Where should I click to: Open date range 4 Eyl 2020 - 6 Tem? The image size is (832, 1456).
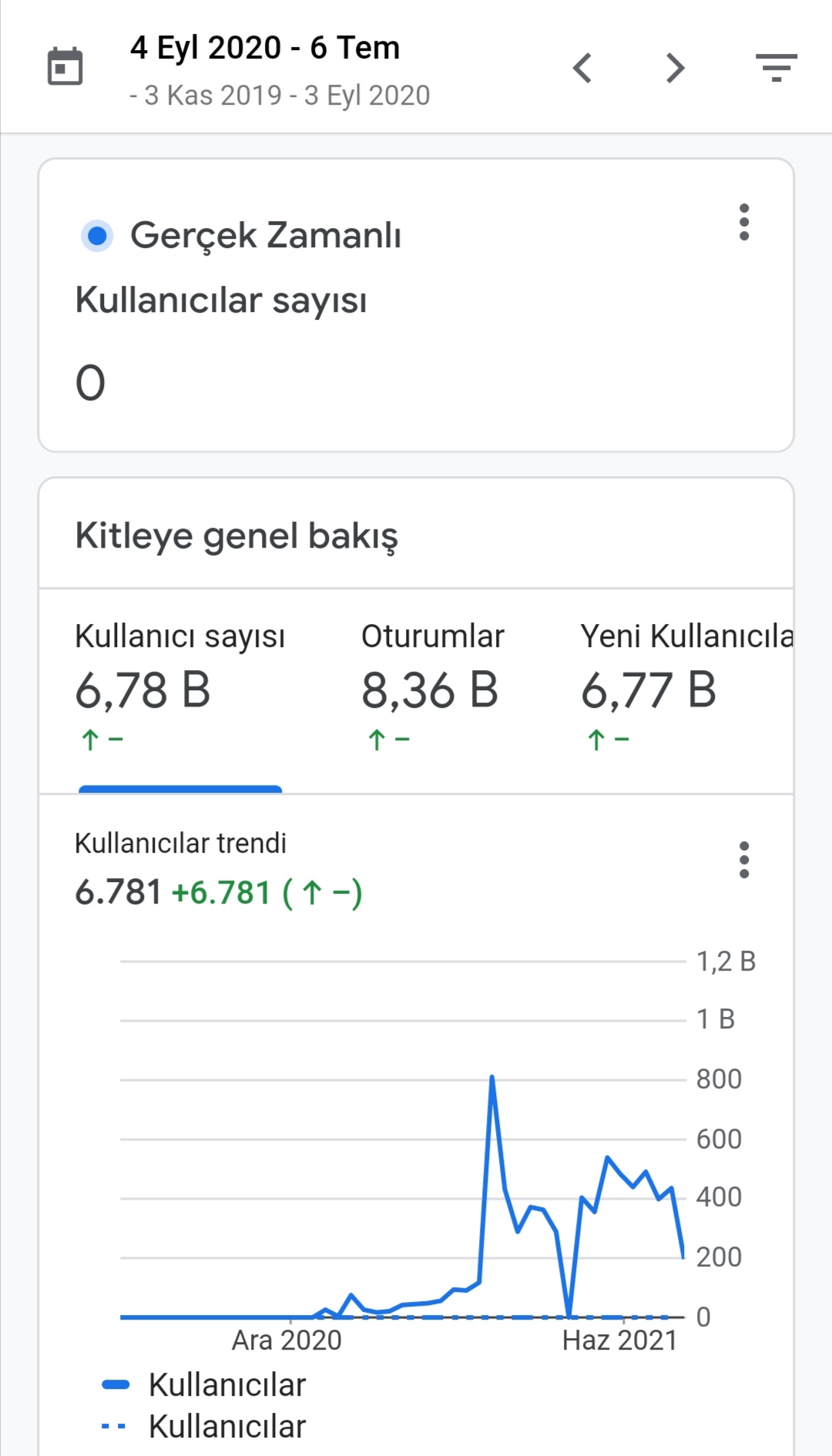pos(265,48)
